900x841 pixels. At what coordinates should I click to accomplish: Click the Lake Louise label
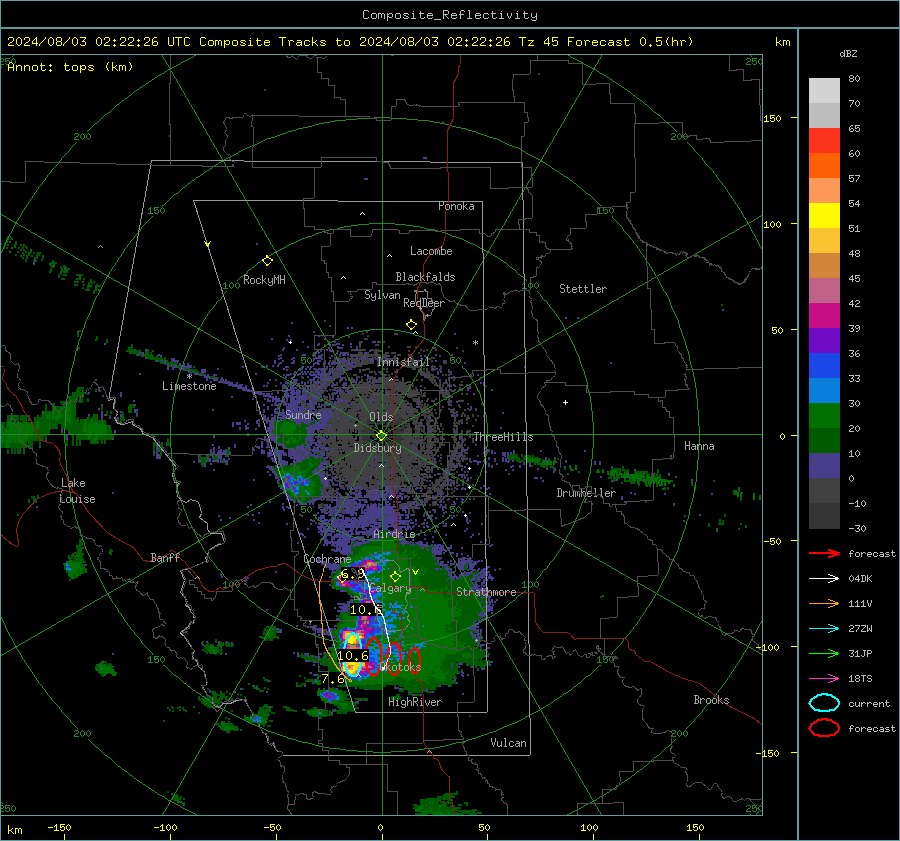[x=77, y=491]
